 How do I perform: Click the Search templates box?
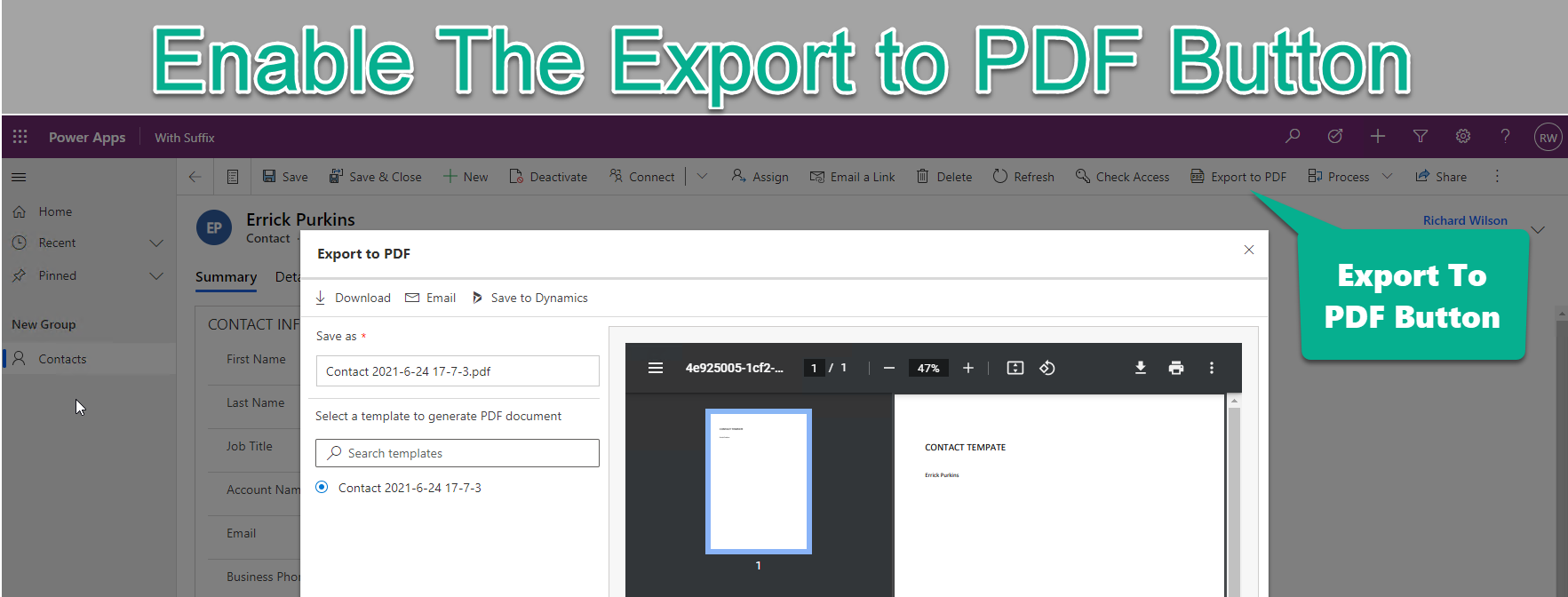458,453
